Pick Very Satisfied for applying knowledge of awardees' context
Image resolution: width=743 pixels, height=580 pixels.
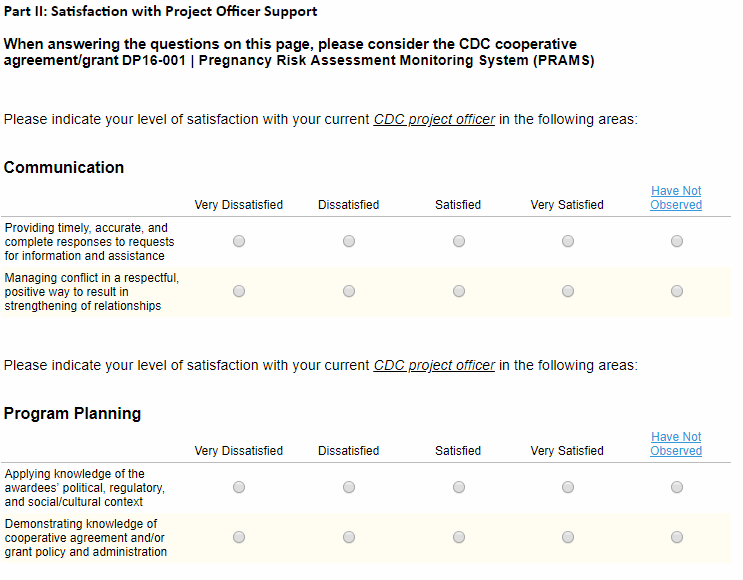568,487
